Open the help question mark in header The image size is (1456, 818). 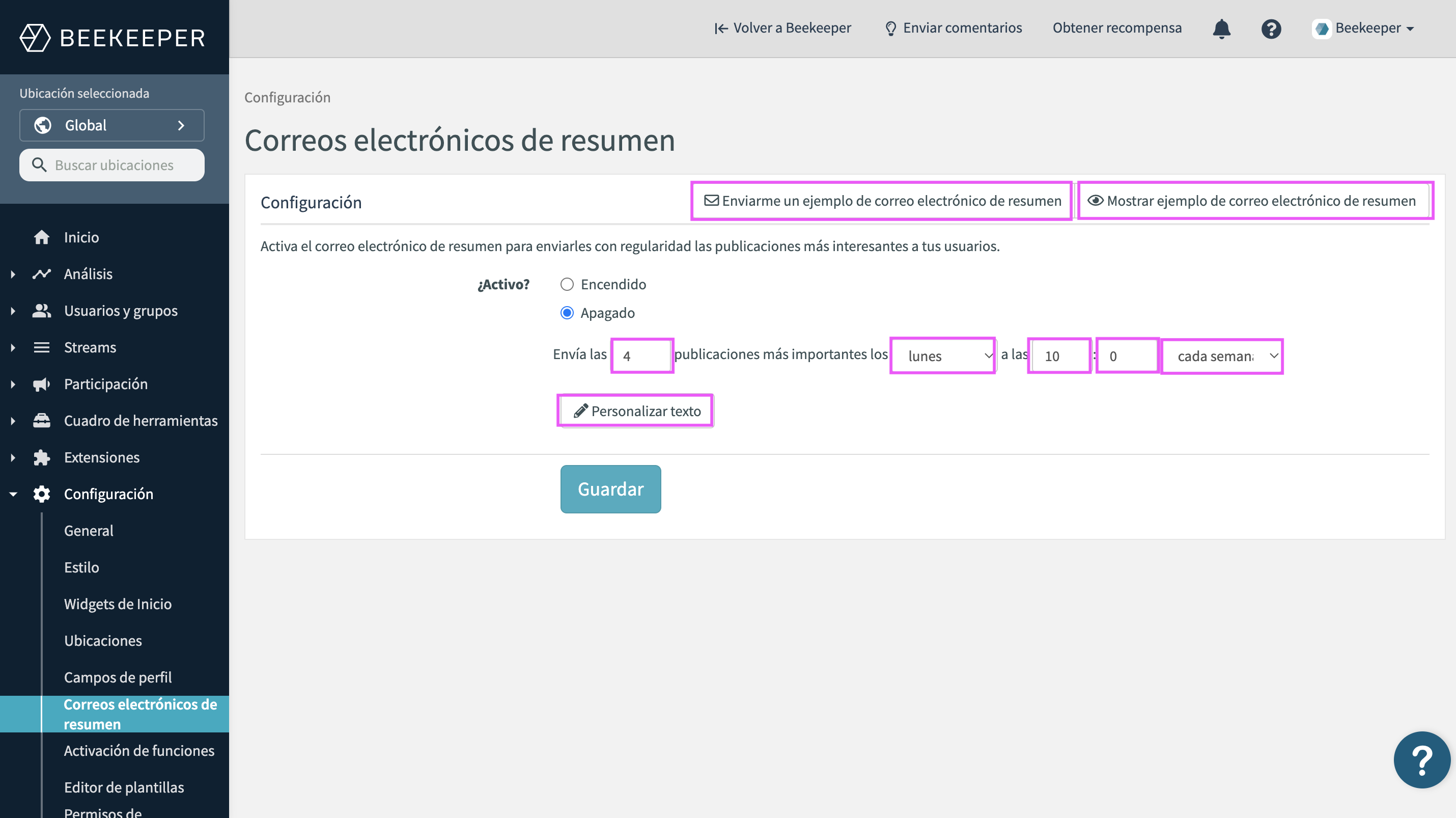1271,28
